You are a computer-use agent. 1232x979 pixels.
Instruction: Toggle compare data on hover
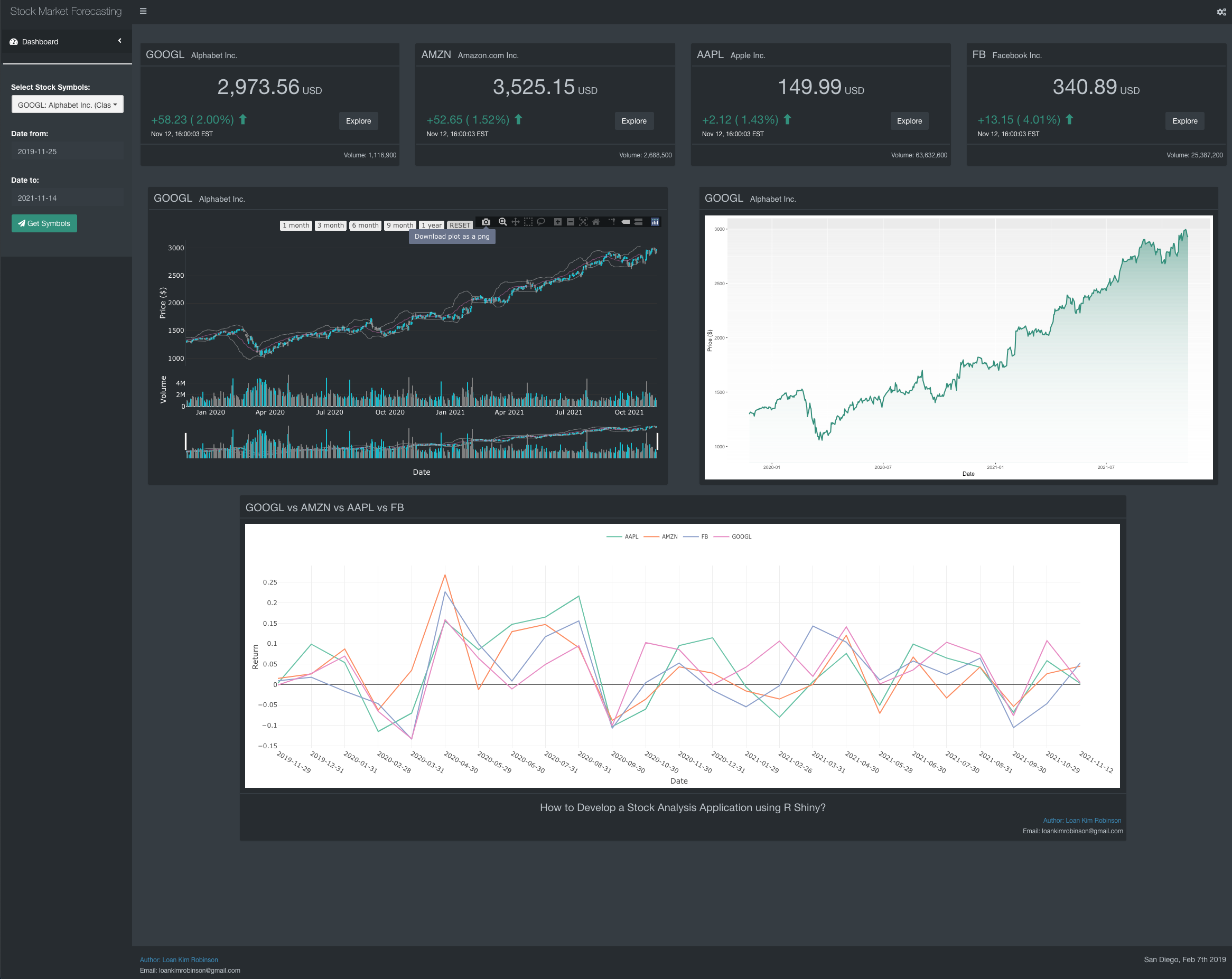pos(638,222)
